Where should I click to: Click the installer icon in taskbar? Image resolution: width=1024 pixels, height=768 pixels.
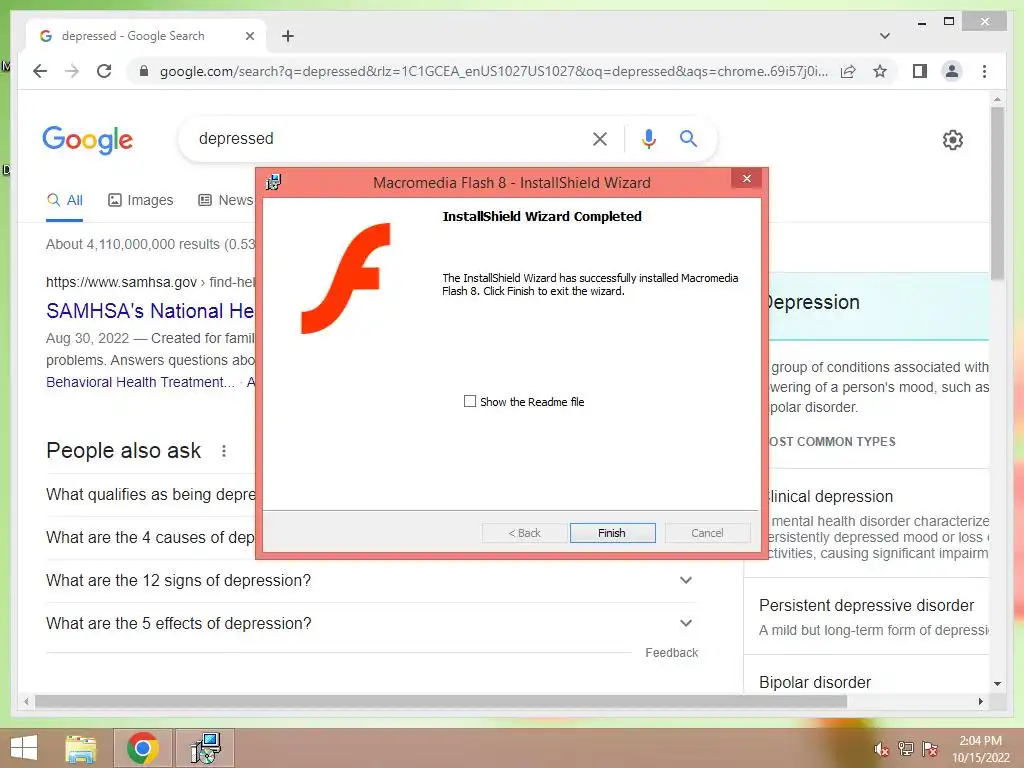(206, 748)
